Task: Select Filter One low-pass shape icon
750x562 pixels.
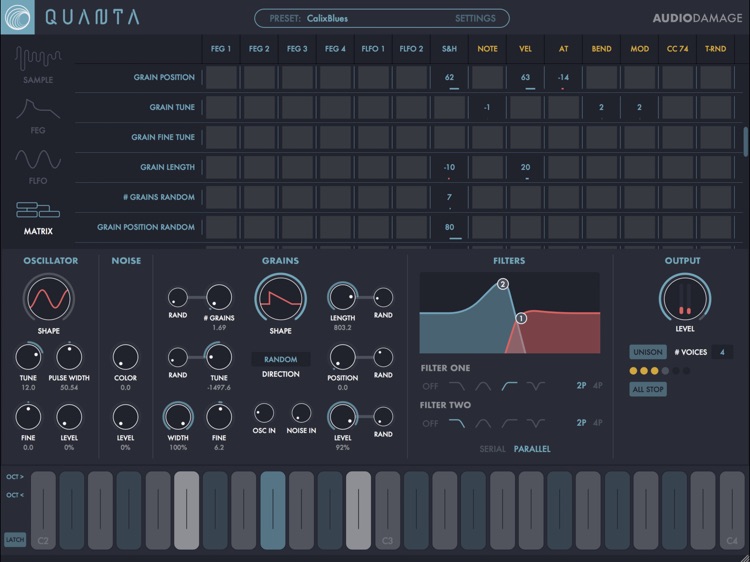Action: click(x=458, y=385)
